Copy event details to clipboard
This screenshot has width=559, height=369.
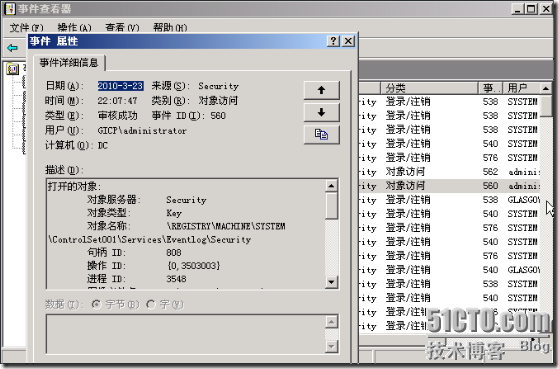click(321, 135)
